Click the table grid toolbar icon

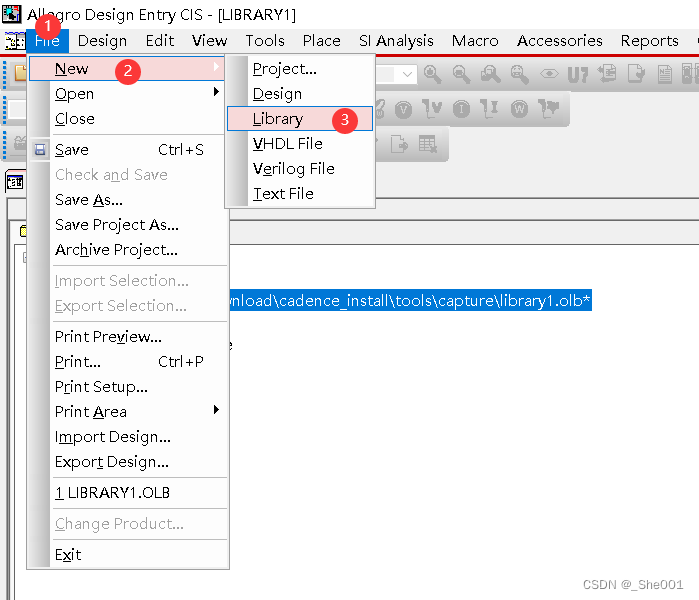[x=428, y=144]
